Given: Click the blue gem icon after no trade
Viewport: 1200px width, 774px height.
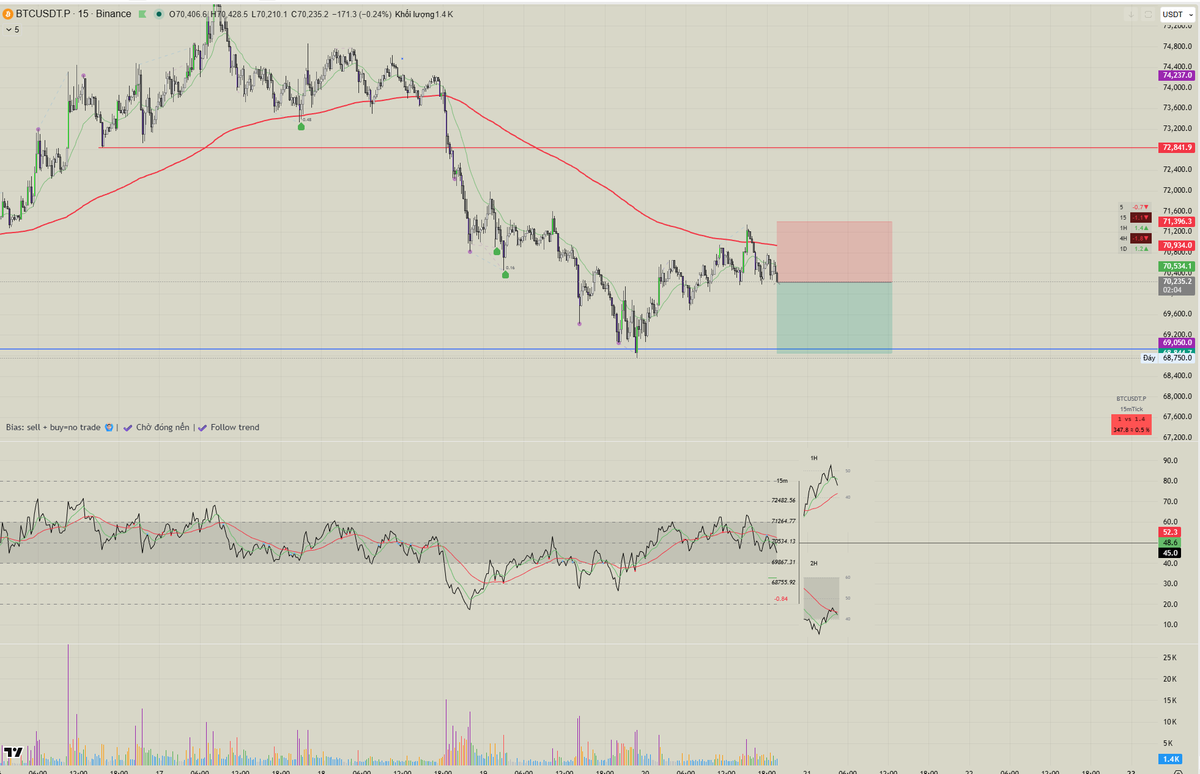Looking at the screenshot, I should point(109,427).
